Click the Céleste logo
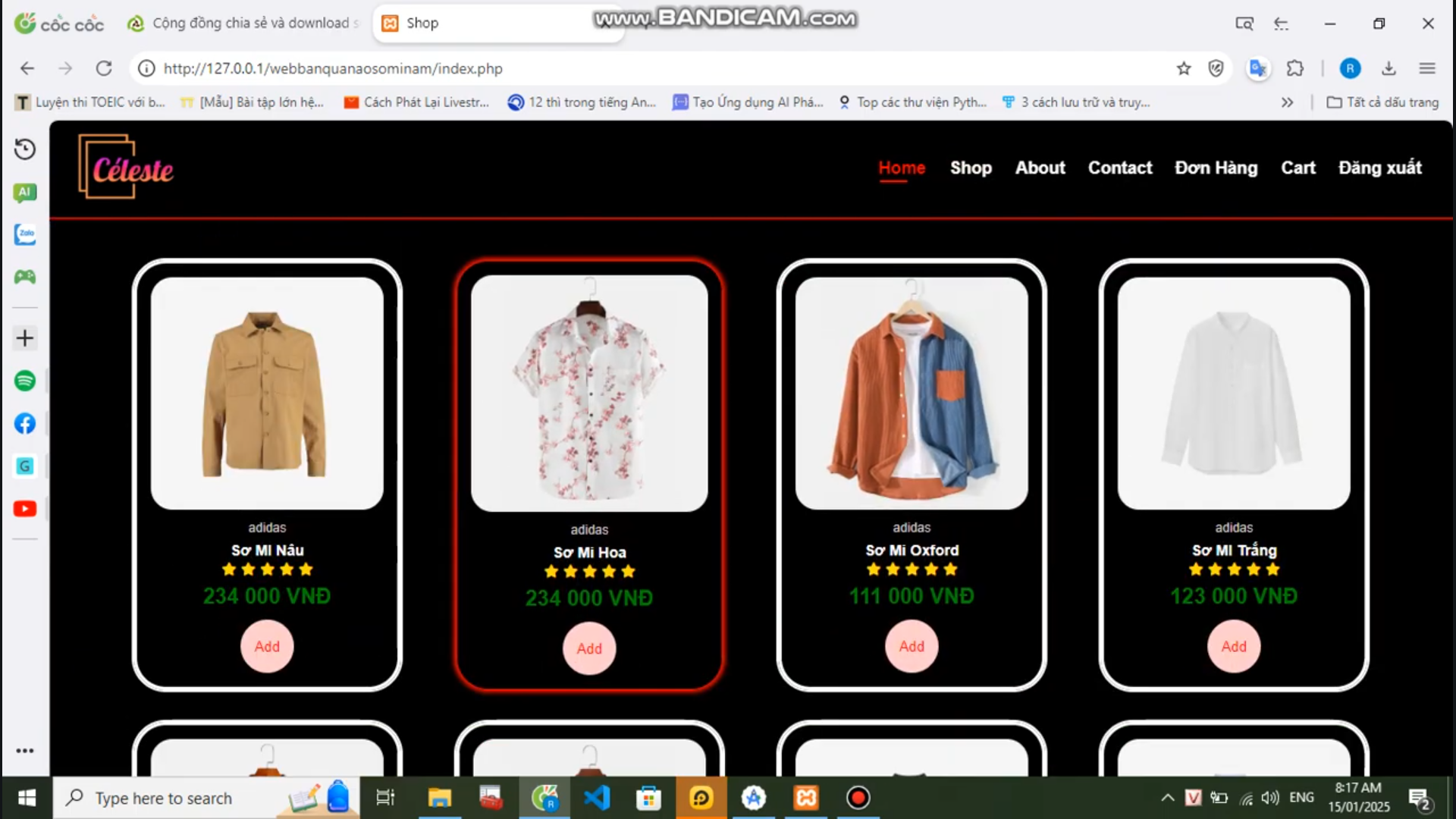Screen dimensions: 1456x819 126,167
